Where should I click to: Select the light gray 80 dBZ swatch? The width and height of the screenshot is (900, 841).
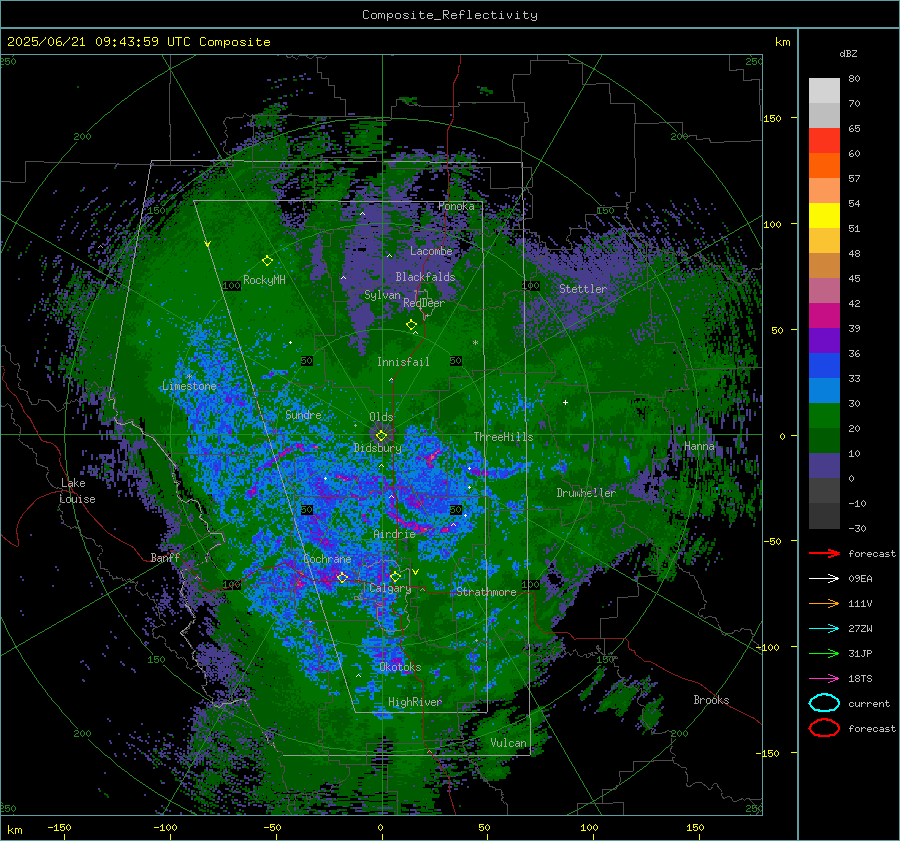click(x=824, y=90)
